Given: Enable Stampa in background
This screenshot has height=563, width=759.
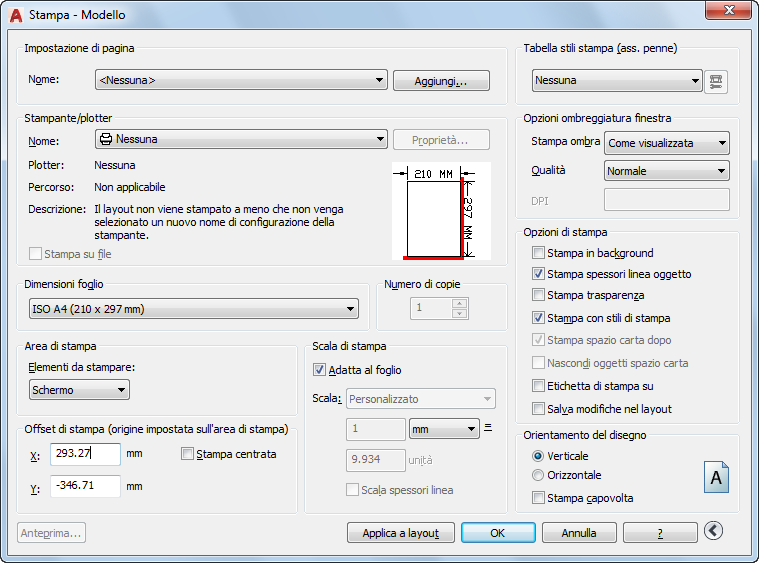Looking at the screenshot, I should (538, 253).
